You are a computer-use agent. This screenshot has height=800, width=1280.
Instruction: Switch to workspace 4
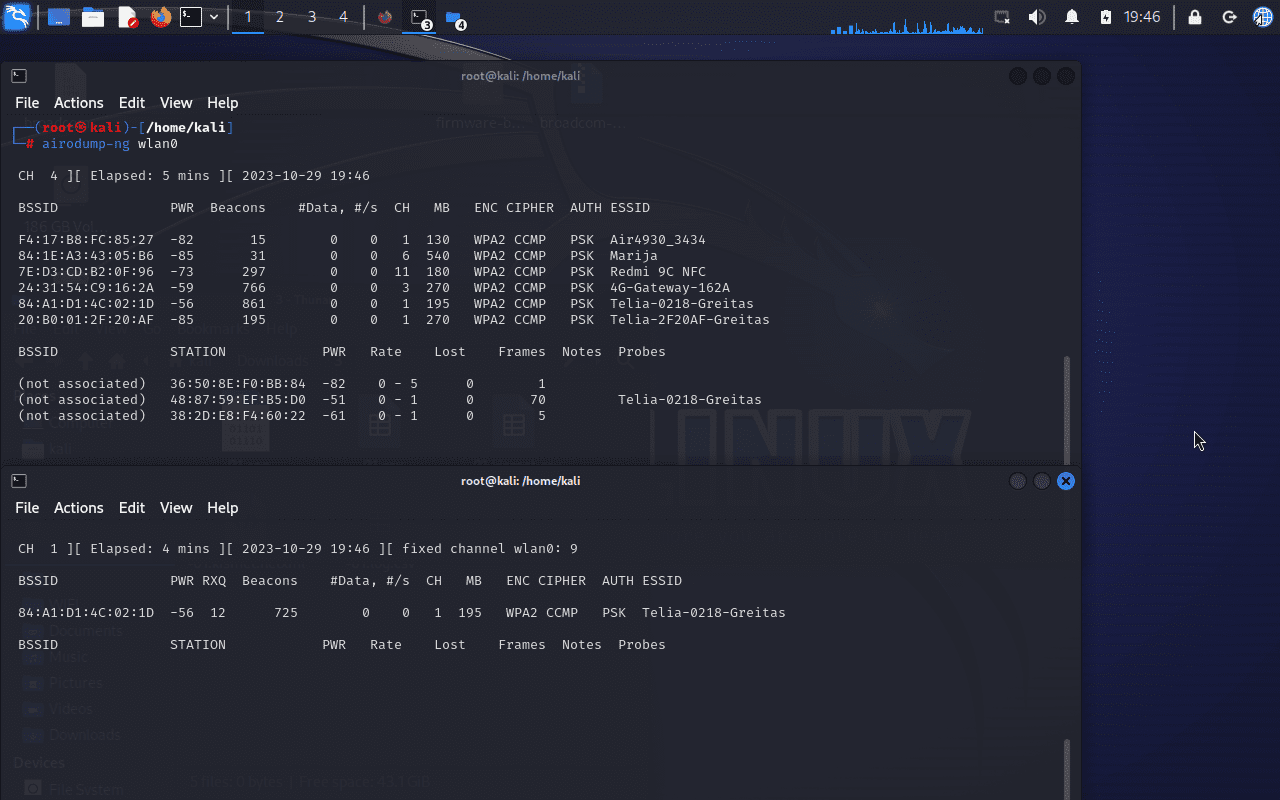343,17
